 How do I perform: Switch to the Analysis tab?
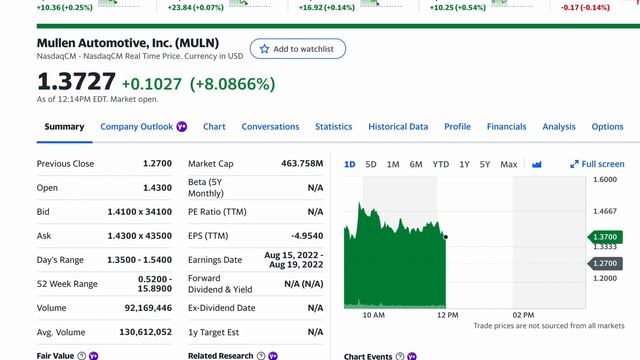559,127
